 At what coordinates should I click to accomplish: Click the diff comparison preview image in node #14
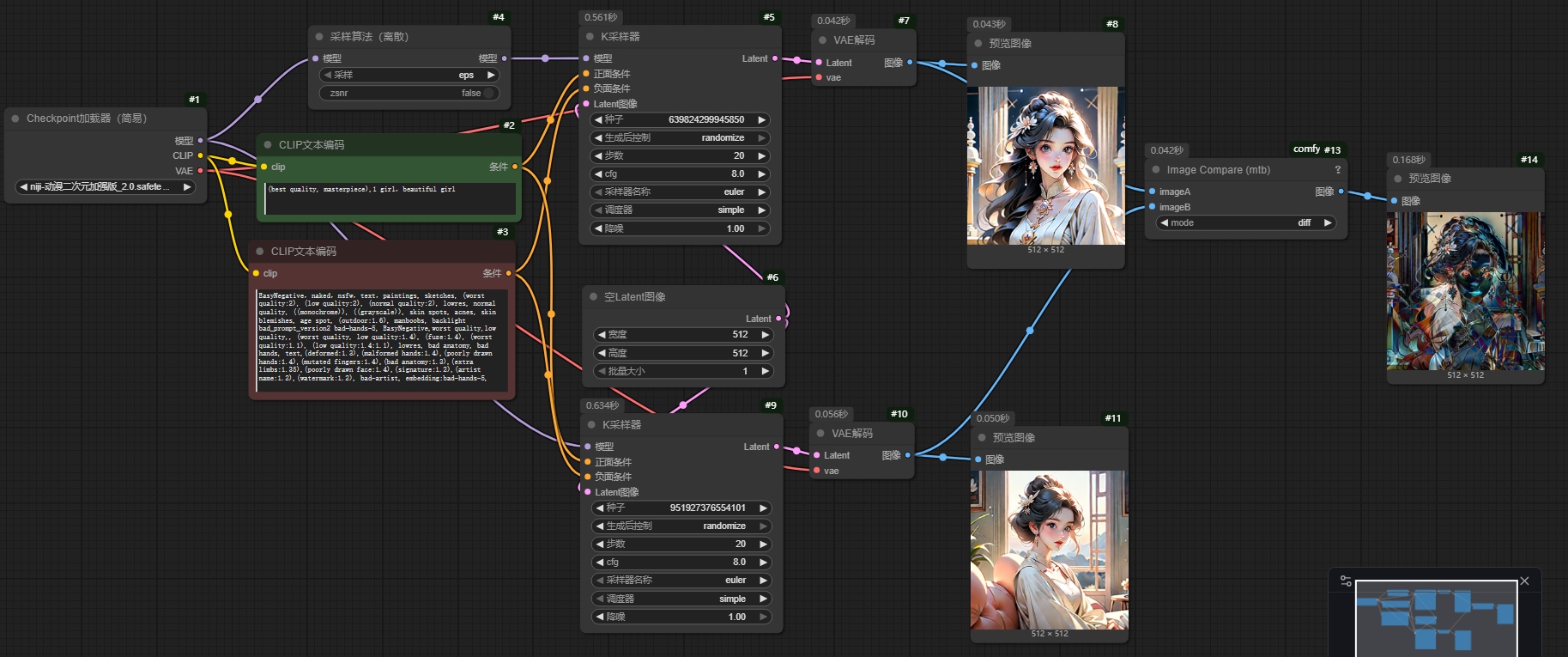(1465, 292)
